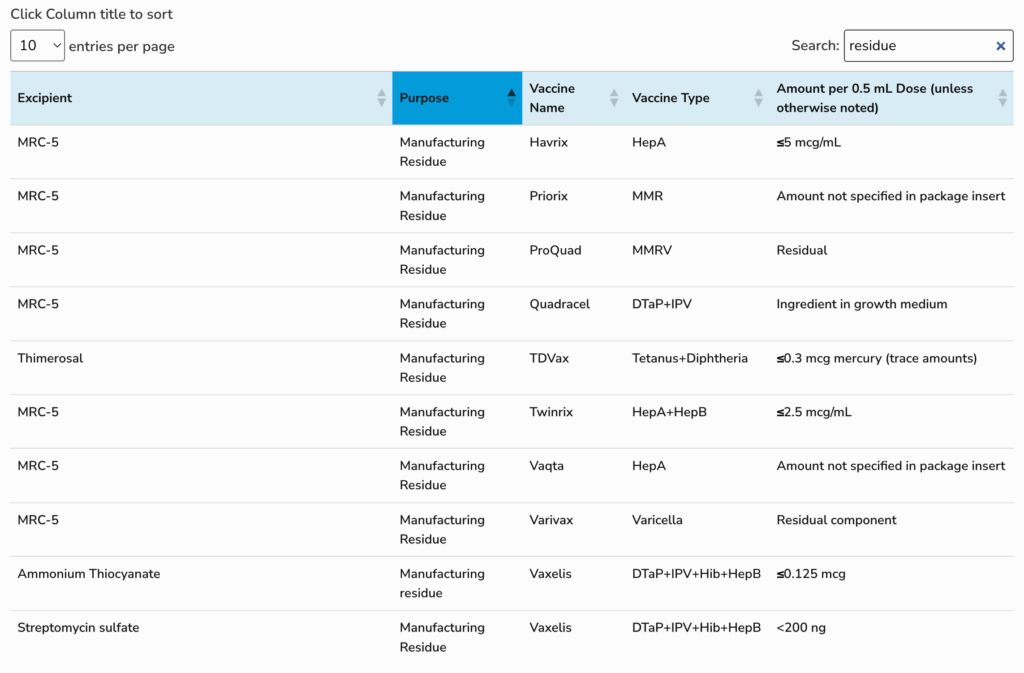Click the Search input containing 'residue'
1024x673 pixels.
pyautogui.click(x=928, y=46)
